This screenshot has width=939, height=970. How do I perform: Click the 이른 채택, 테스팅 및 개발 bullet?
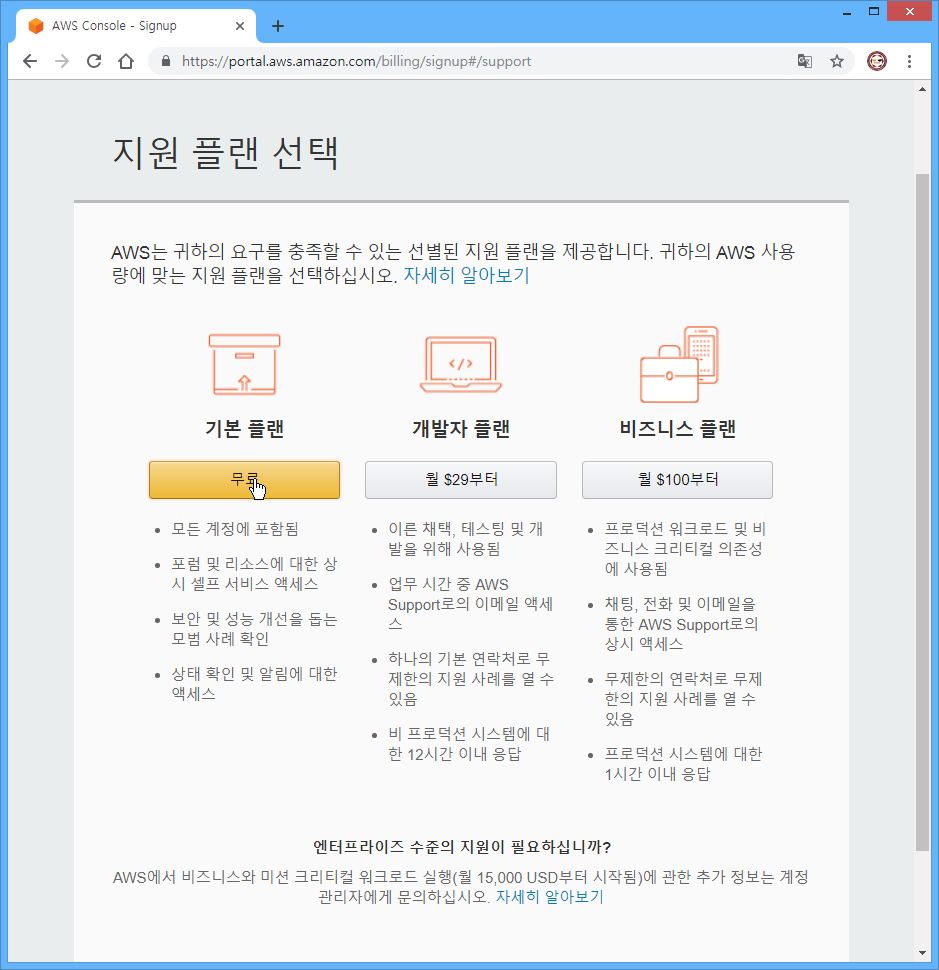tap(466, 539)
